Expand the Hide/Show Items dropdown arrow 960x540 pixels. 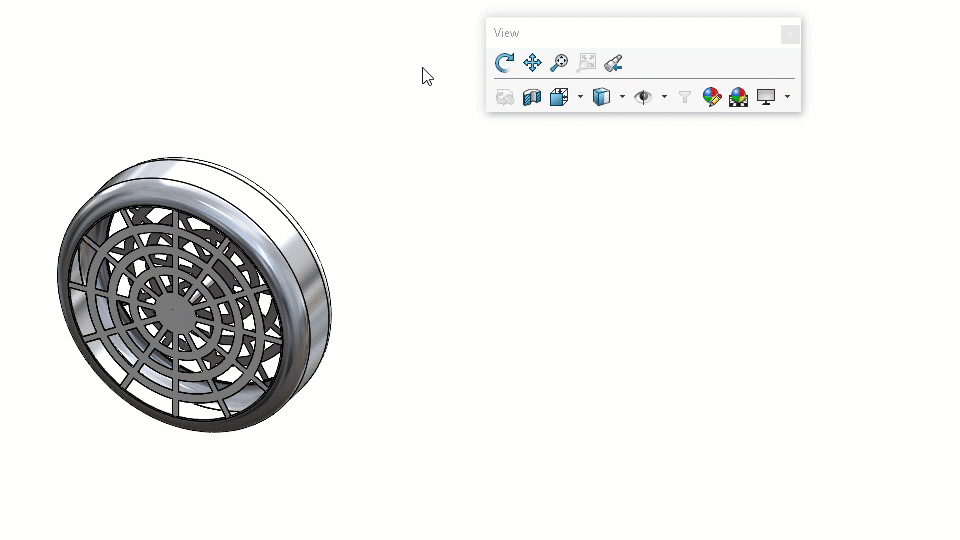pos(664,97)
